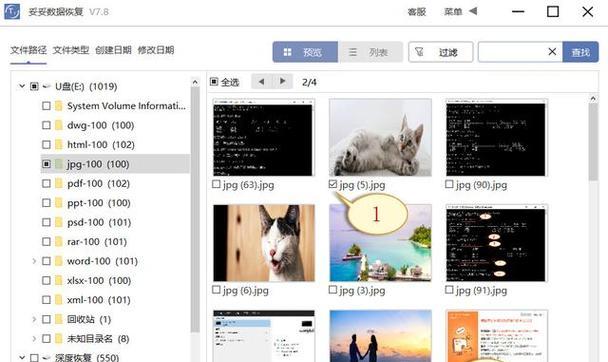This screenshot has height=362, width=608.
Task: Open the 客服 customer service link
Action: click(x=417, y=12)
